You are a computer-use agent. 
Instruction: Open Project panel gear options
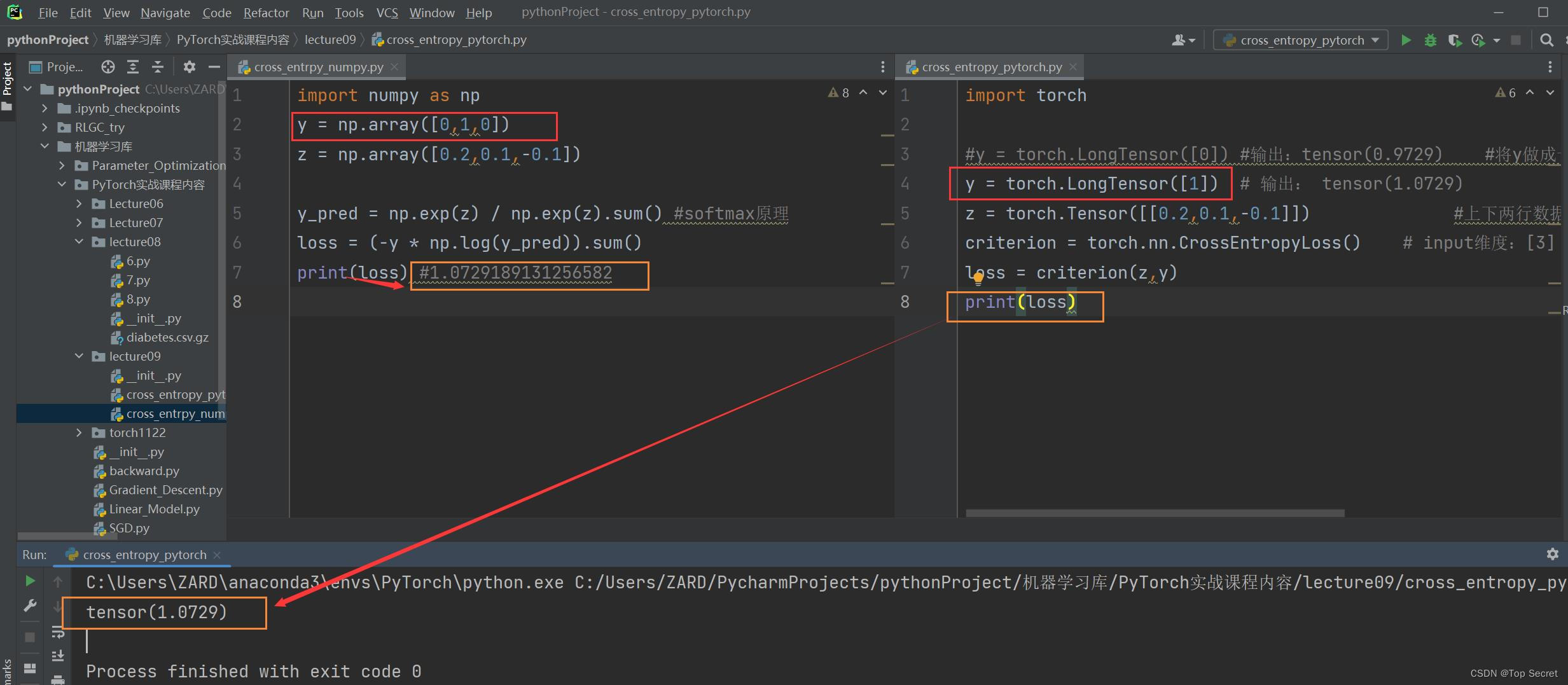(189, 67)
